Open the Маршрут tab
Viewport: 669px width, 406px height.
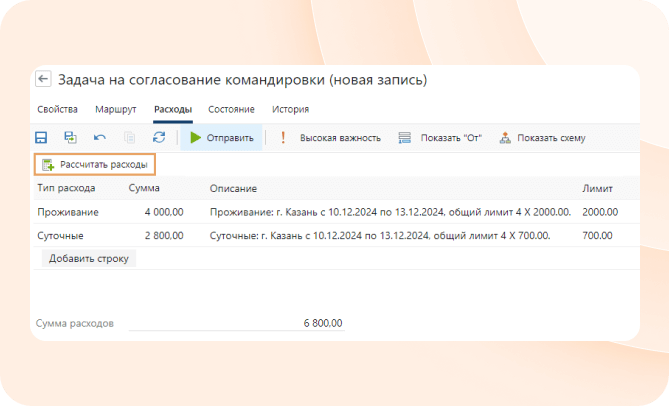click(115, 109)
